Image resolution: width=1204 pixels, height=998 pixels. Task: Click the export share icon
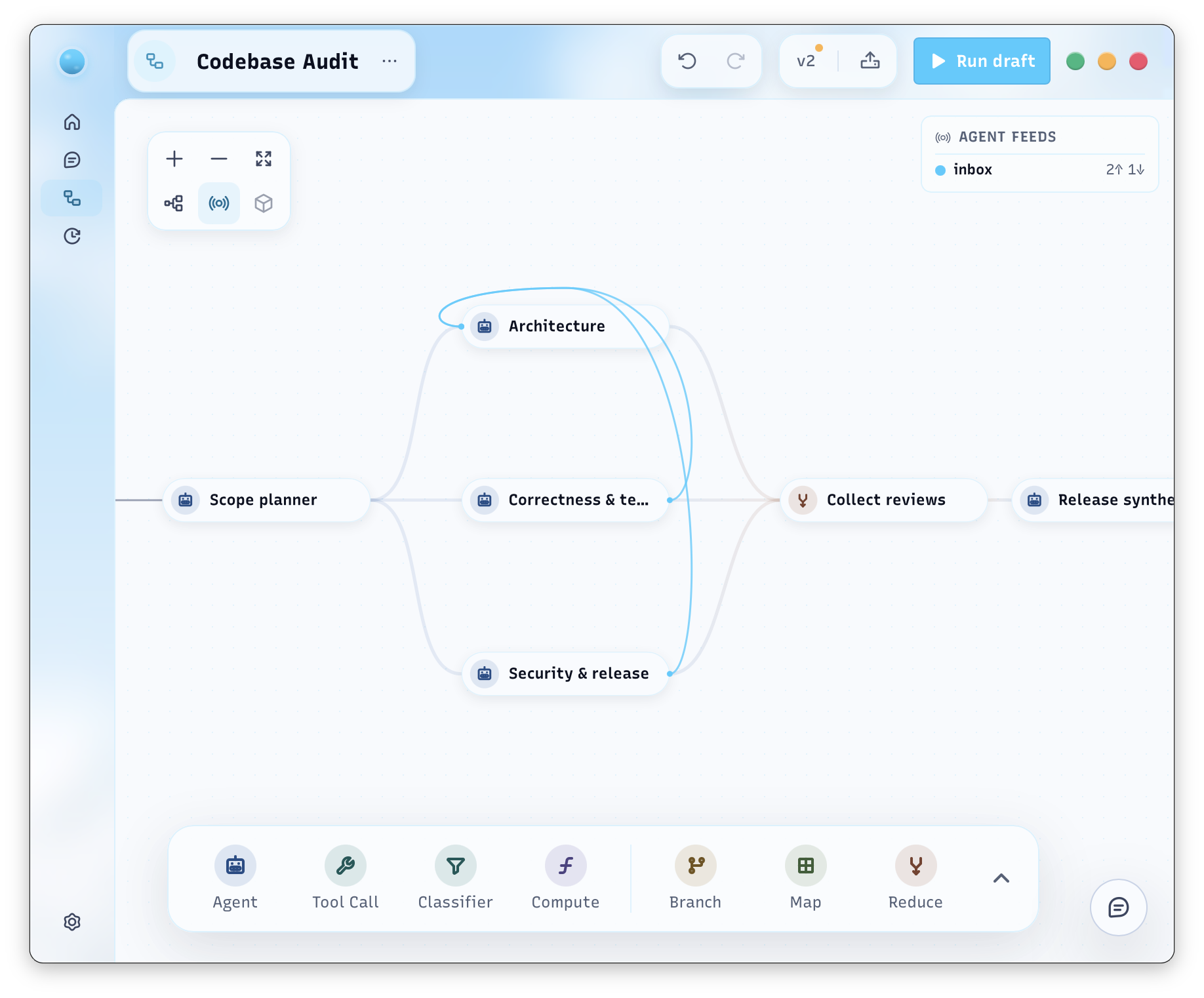870,61
